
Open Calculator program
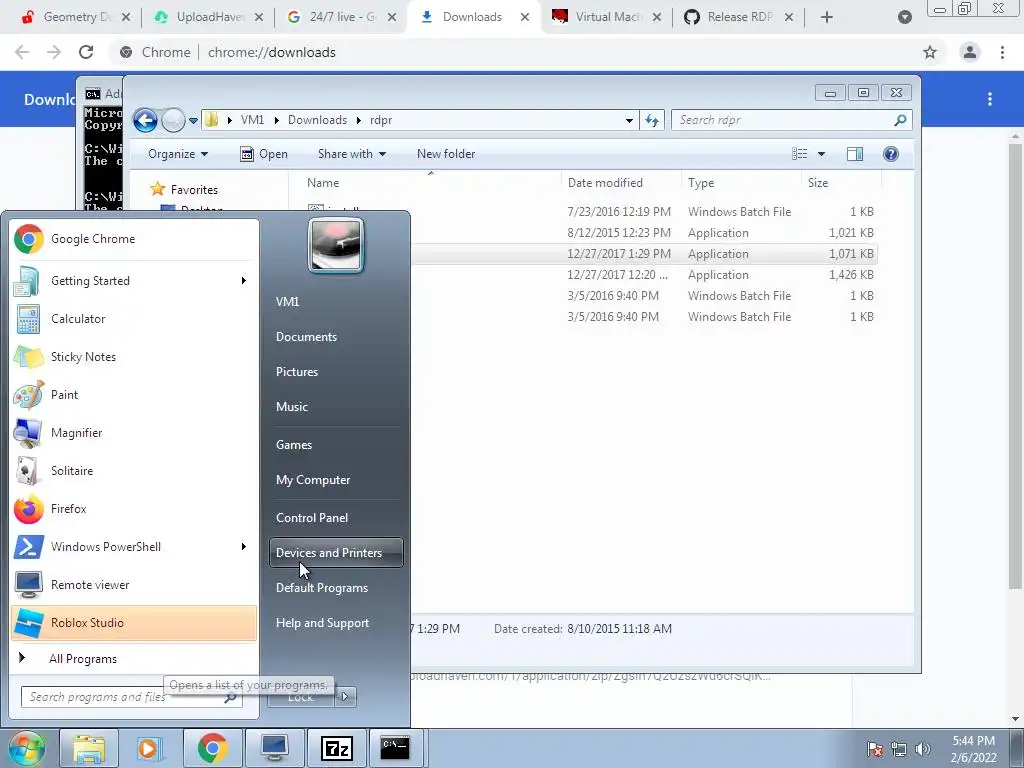(x=134, y=319)
